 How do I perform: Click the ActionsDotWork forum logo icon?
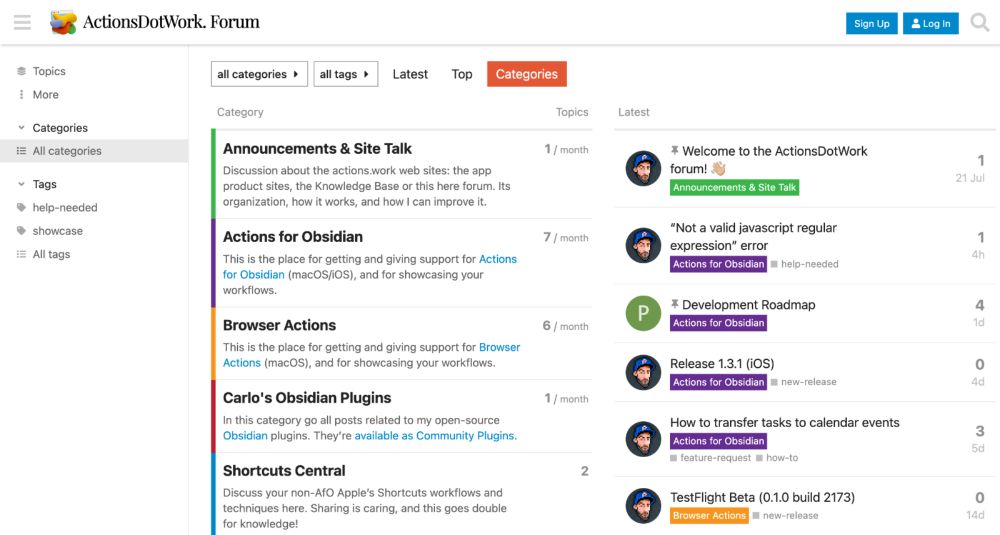click(x=63, y=22)
